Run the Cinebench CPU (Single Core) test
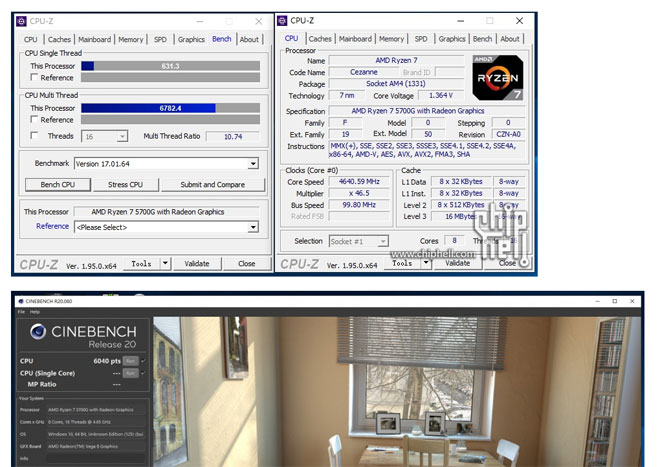The image size is (660, 467). [x=130, y=373]
